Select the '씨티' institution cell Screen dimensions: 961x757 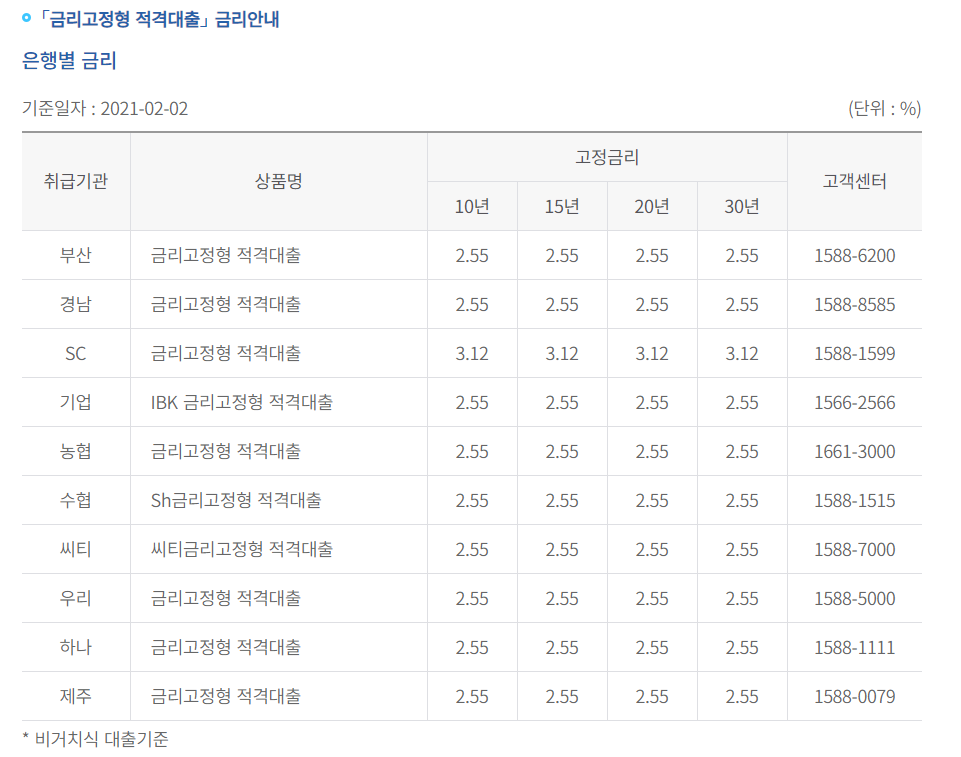(x=75, y=549)
